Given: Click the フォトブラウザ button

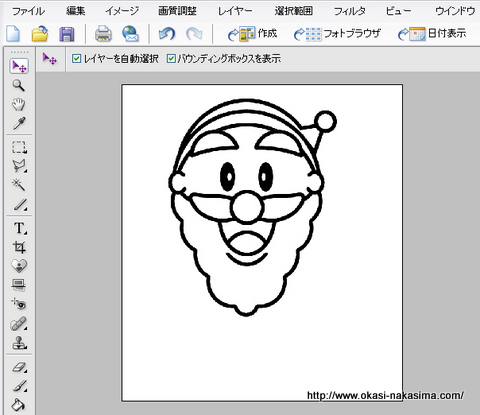Looking at the screenshot, I should tap(337, 34).
